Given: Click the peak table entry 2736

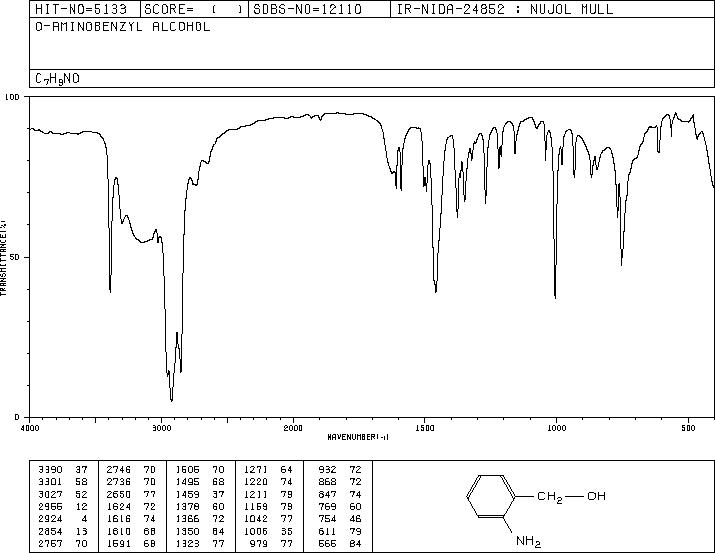Looking at the screenshot, I should tap(119, 482).
